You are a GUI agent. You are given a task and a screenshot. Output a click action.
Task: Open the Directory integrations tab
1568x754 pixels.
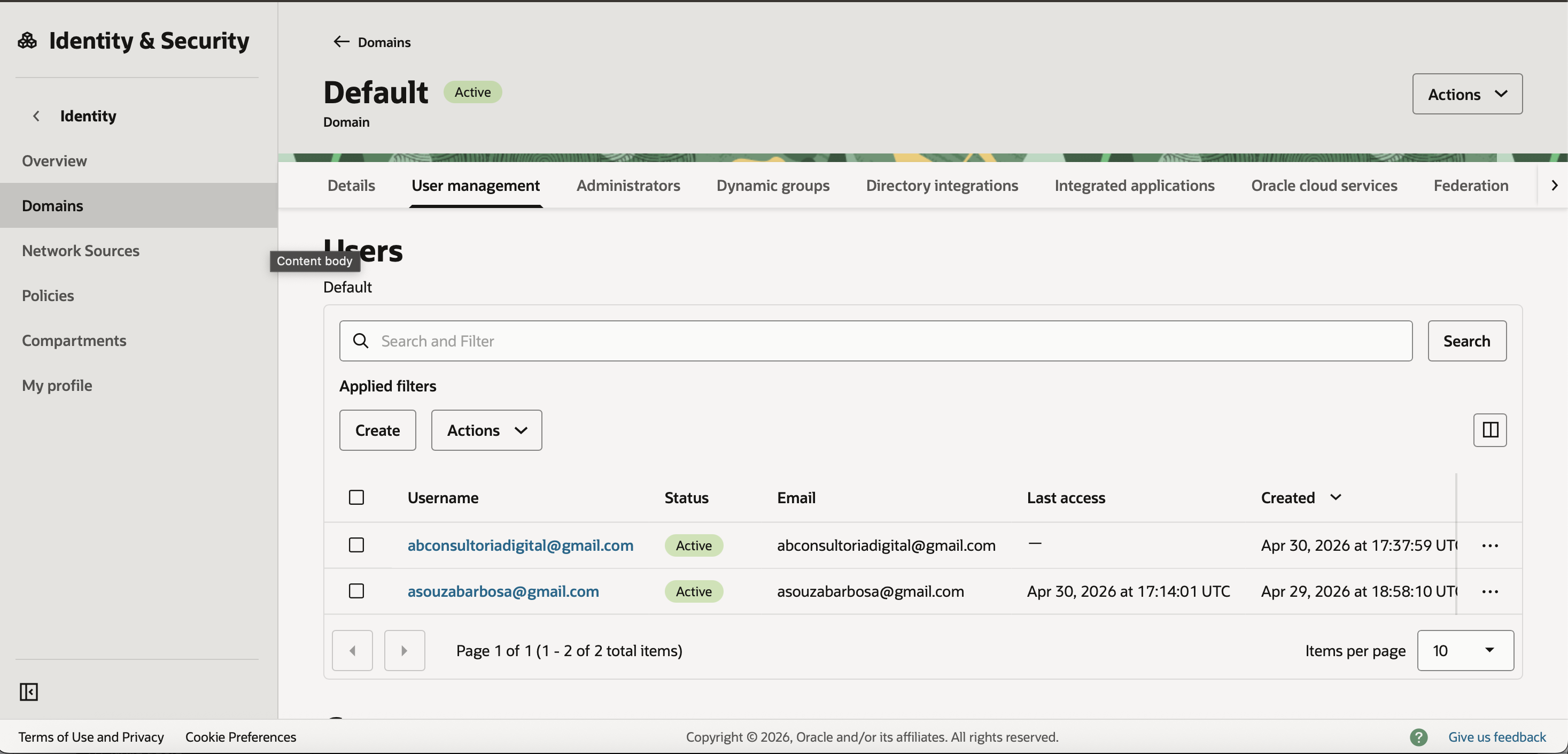point(942,185)
